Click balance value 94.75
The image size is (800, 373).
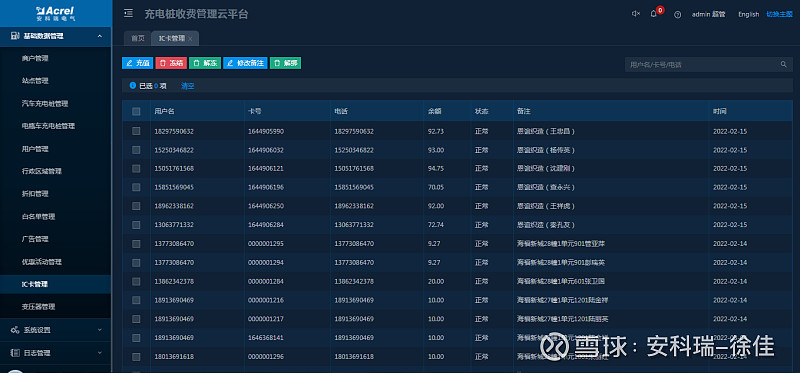point(436,168)
